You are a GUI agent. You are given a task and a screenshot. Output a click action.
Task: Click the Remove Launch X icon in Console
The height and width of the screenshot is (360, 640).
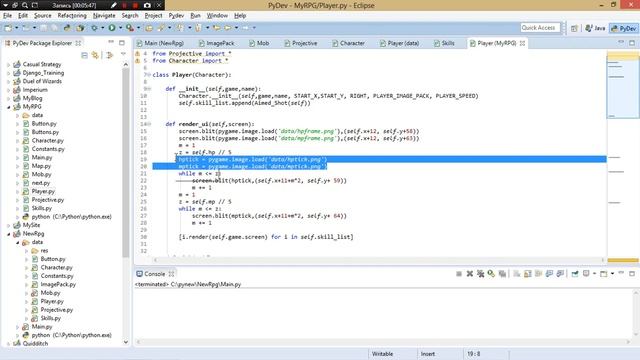click(470, 273)
